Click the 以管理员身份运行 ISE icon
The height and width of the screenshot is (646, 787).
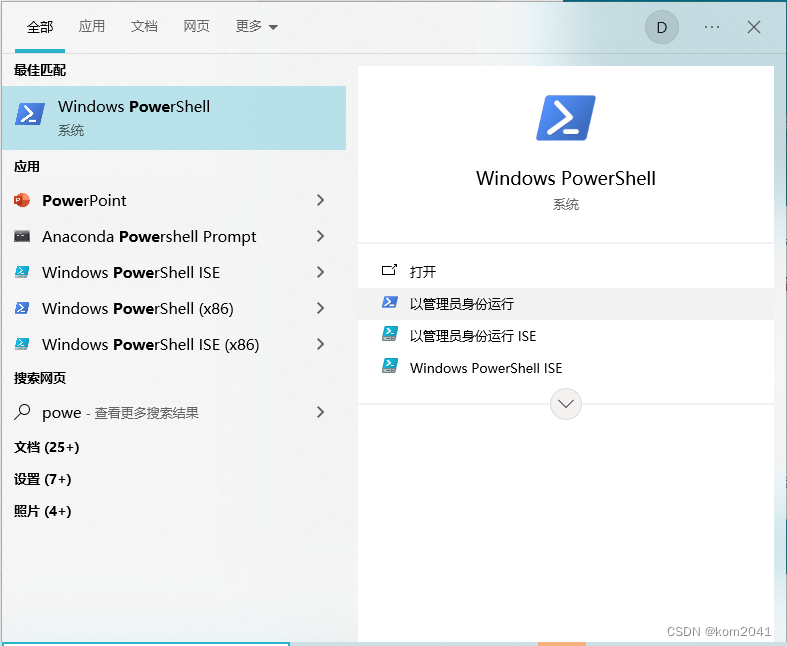(x=390, y=334)
